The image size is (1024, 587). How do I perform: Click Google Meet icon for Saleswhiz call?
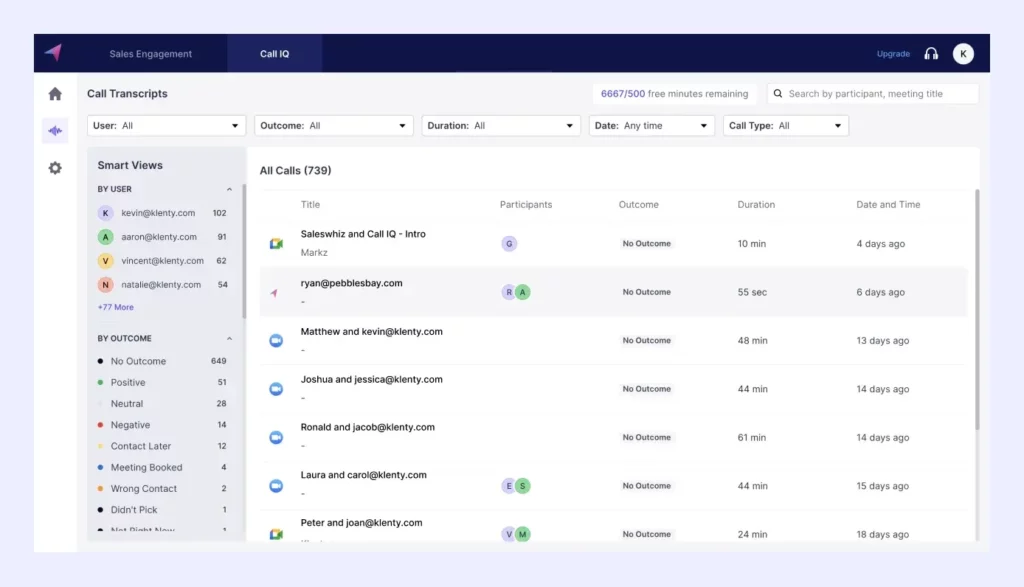point(276,244)
